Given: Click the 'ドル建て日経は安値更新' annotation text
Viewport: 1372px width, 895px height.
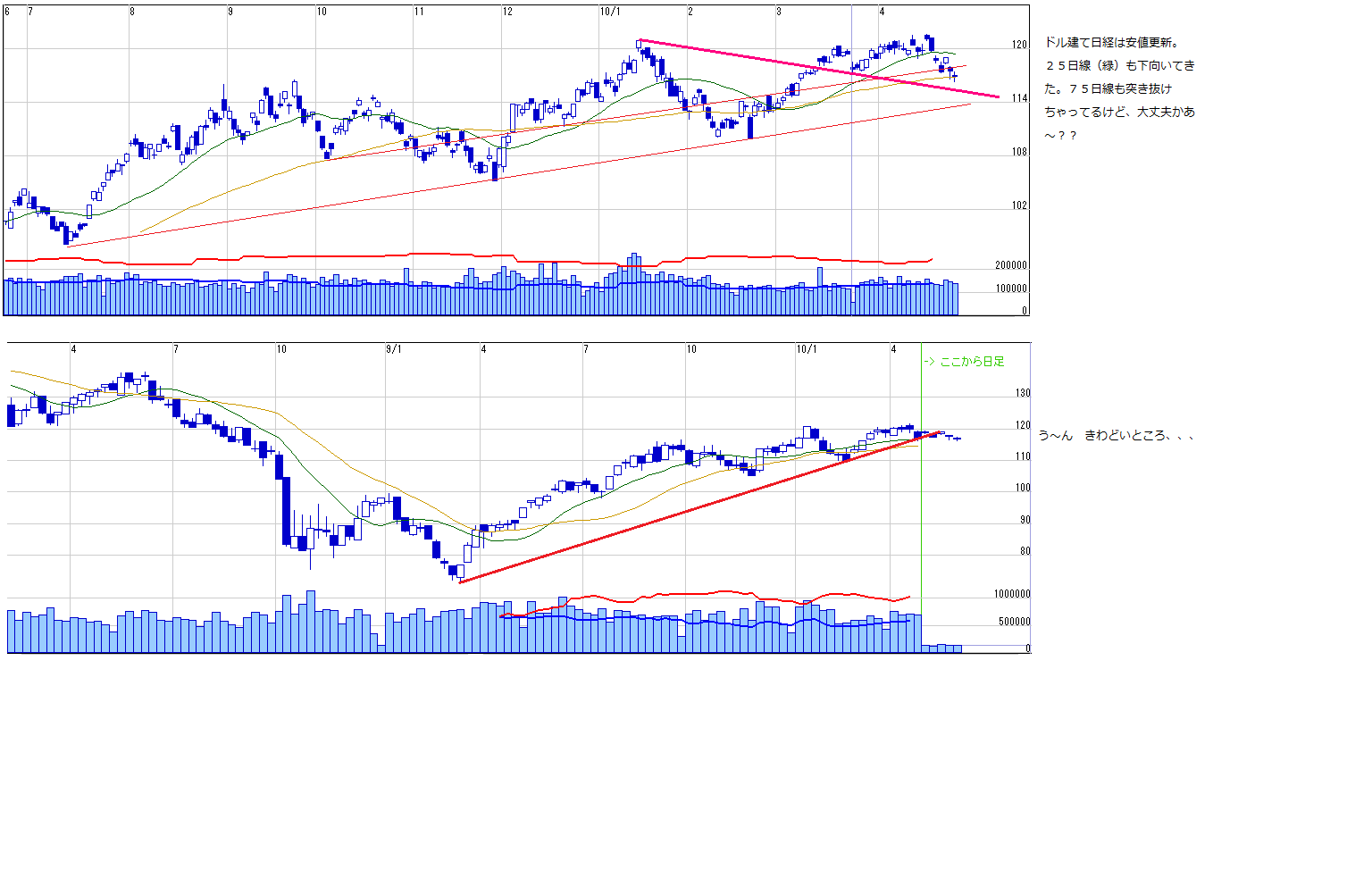Looking at the screenshot, I should pyautogui.click(x=1112, y=43).
